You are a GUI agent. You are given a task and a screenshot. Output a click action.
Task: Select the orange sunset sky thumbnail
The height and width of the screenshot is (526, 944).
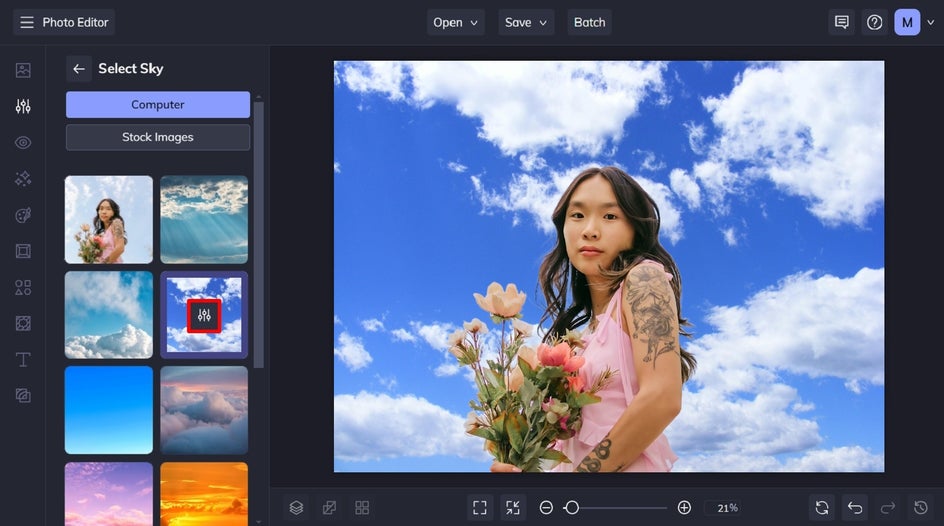point(204,494)
